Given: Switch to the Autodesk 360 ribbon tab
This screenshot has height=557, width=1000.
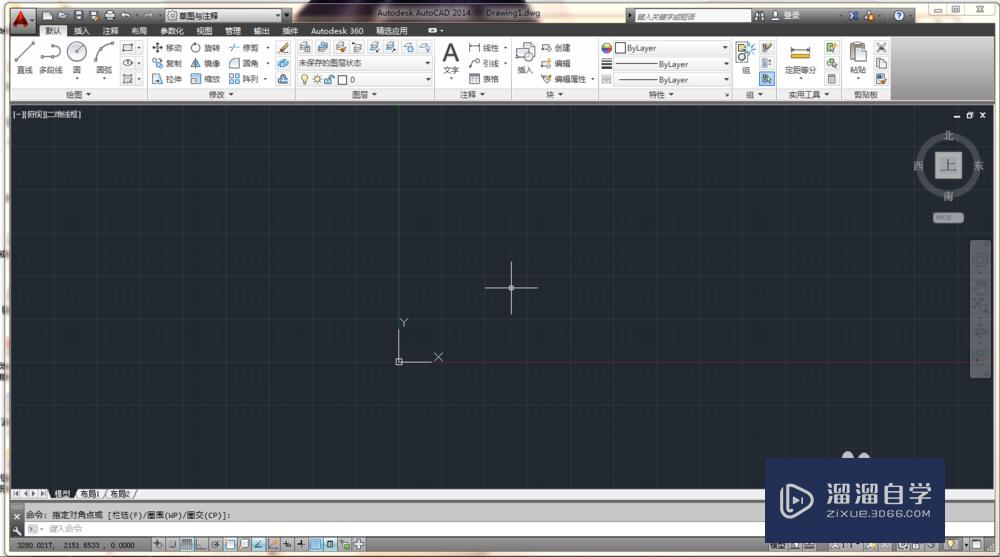Looking at the screenshot, I should point(337,31).
